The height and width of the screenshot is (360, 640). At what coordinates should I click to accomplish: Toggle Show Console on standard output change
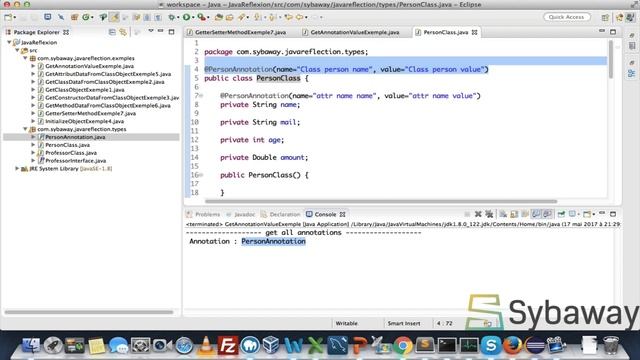pos(536,214)
